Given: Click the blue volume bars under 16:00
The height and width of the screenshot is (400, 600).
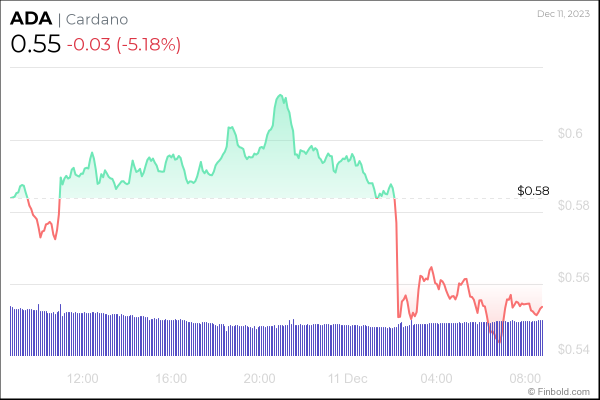Looking at the screenshot, I should pyautogui.click(x=171, y=338).
